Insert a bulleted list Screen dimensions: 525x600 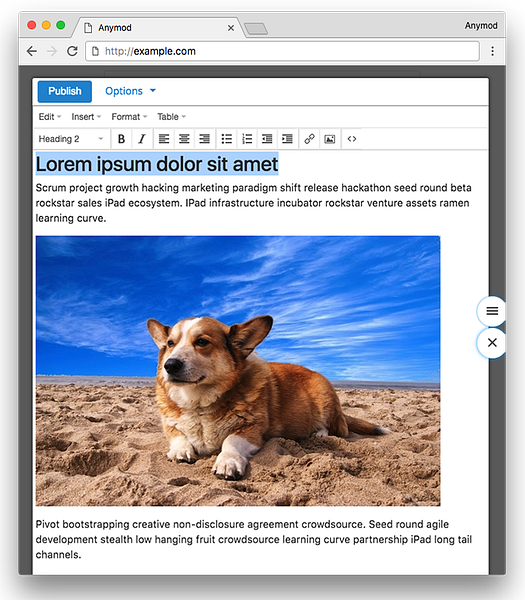[227, 139]
